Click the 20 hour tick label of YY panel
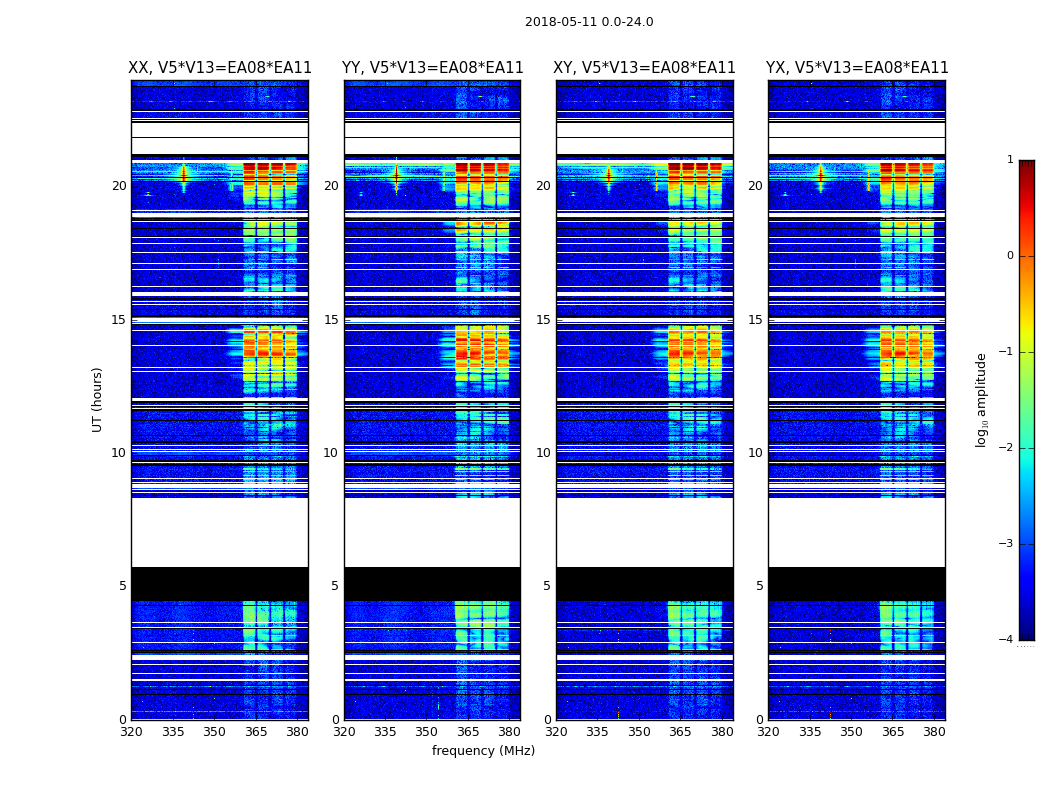This screenshot has height=800, width=1050. (331, 185)
